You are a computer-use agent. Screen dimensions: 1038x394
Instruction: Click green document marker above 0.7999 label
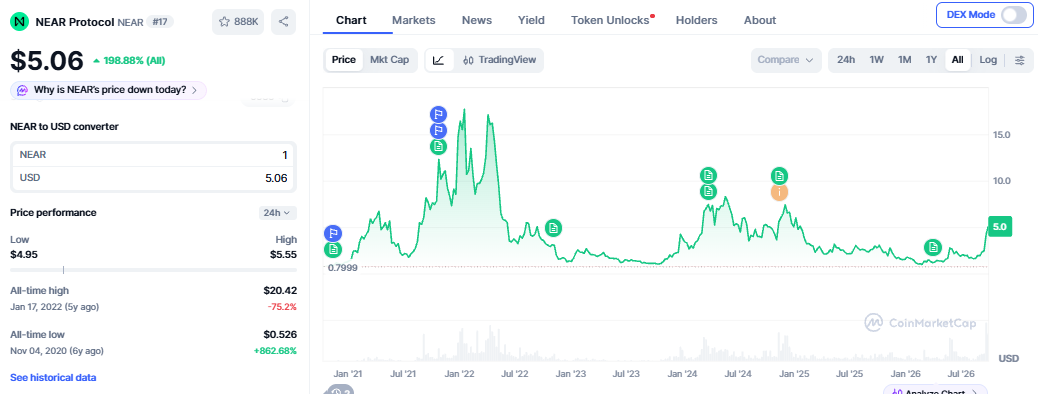pos(333,250)
